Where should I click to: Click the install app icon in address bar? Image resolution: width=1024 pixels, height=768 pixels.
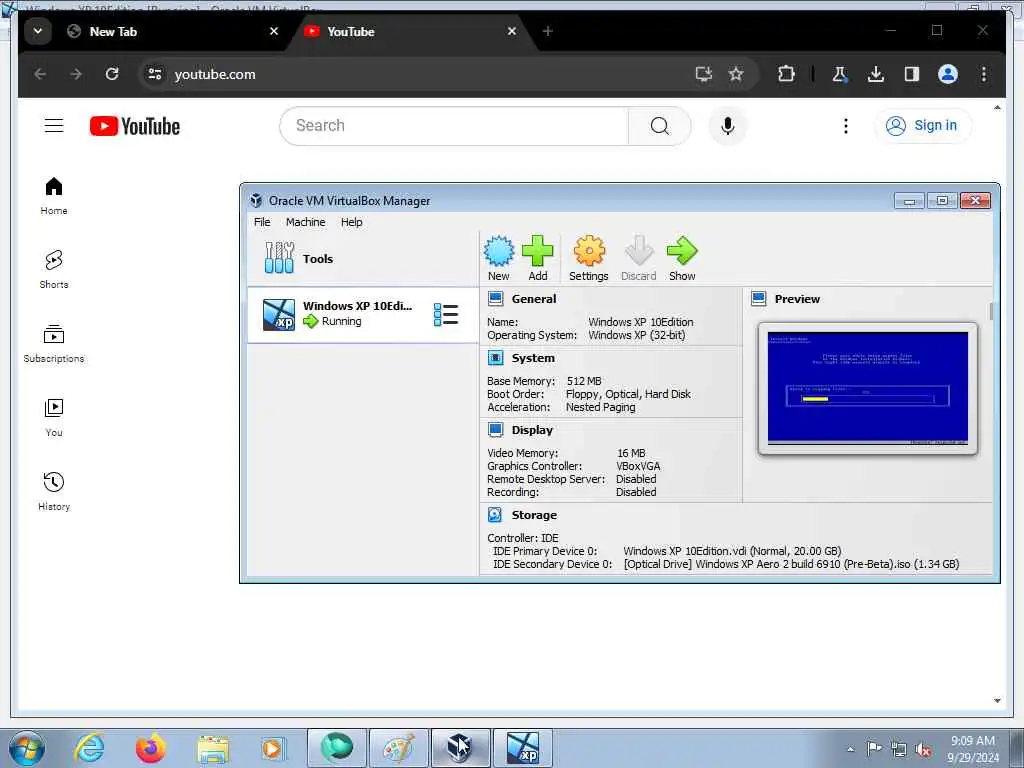pos(703,74)
